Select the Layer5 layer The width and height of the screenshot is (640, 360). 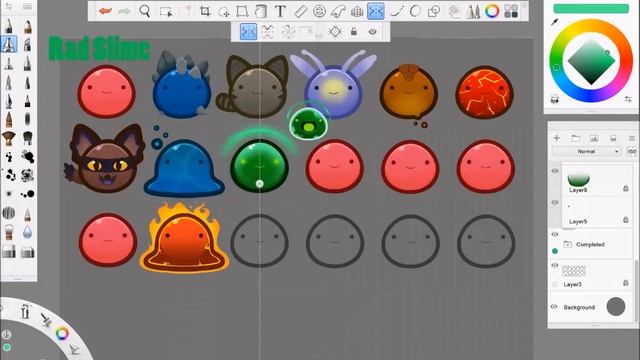[x=599, y=213]
